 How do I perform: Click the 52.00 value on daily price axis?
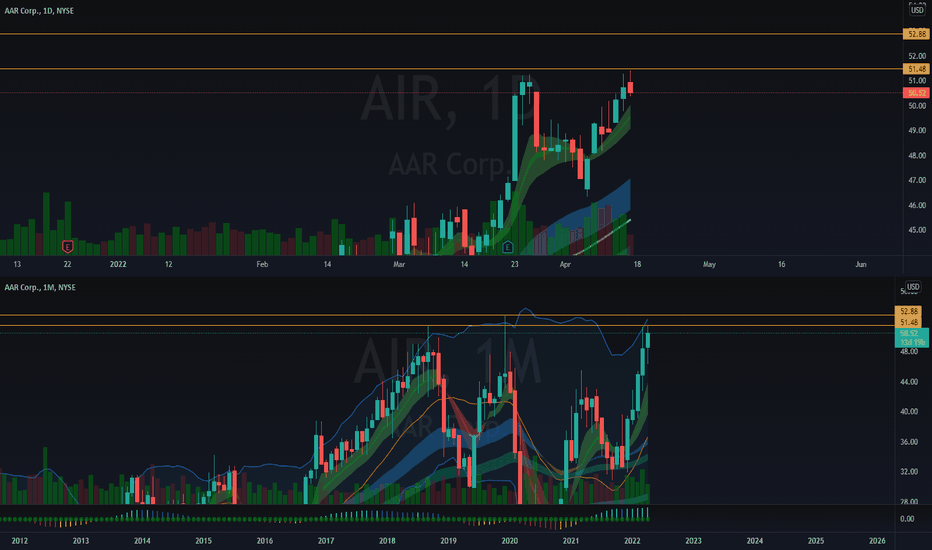(x=917, y=56)
